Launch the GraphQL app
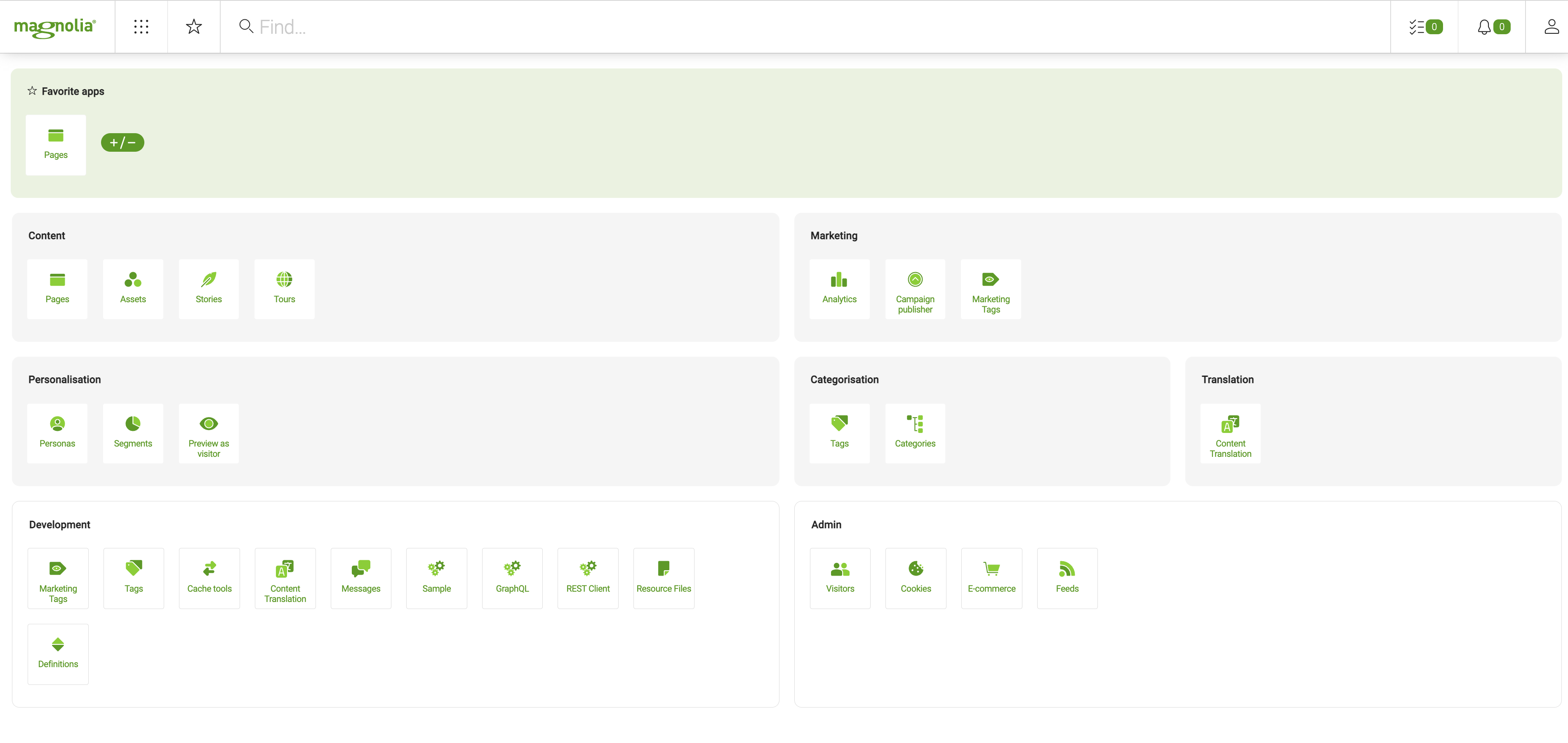 (512, 578)
